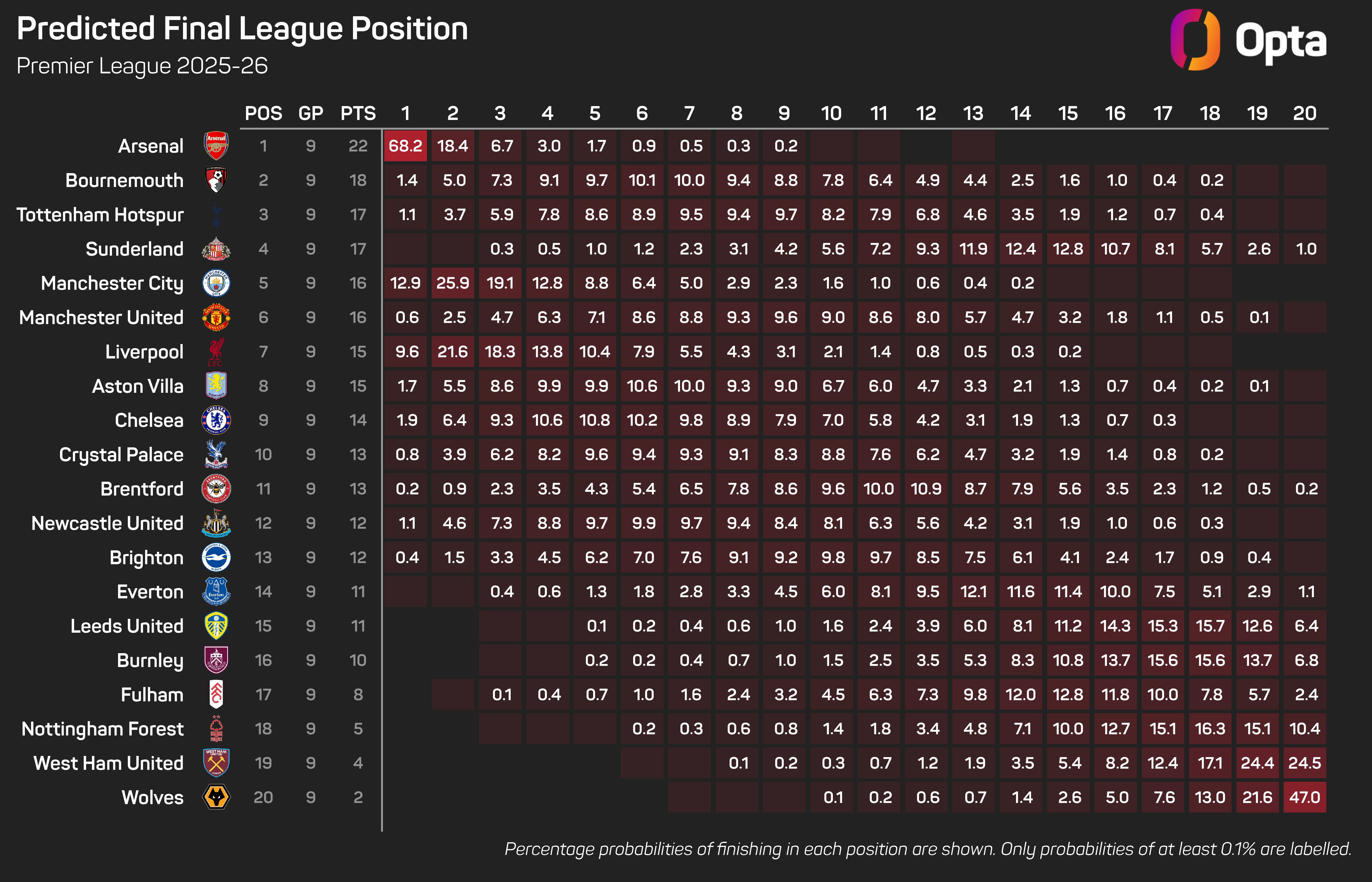The image size is (1372, 882).
Task: Click the PTS column header
Action: pos(358,113)
